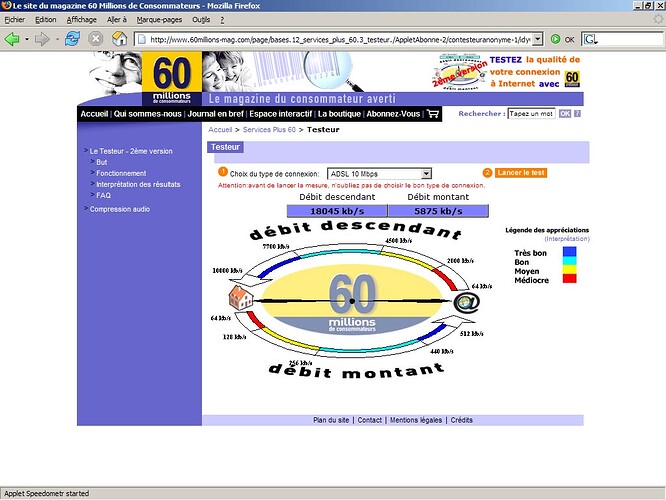Viewport: 666px width, 500px height.
Task: Open the Interprétation des résultats link
Action: 138,184
